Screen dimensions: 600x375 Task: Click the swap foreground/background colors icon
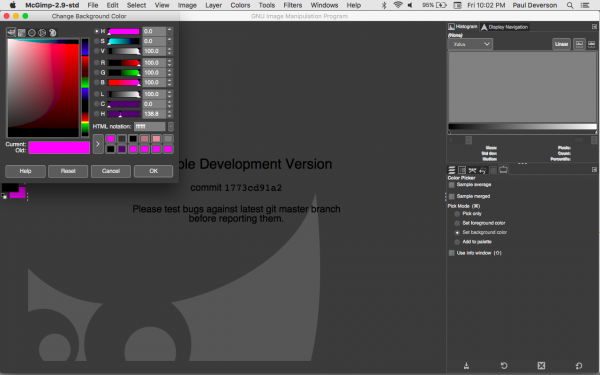coord(26,185)
